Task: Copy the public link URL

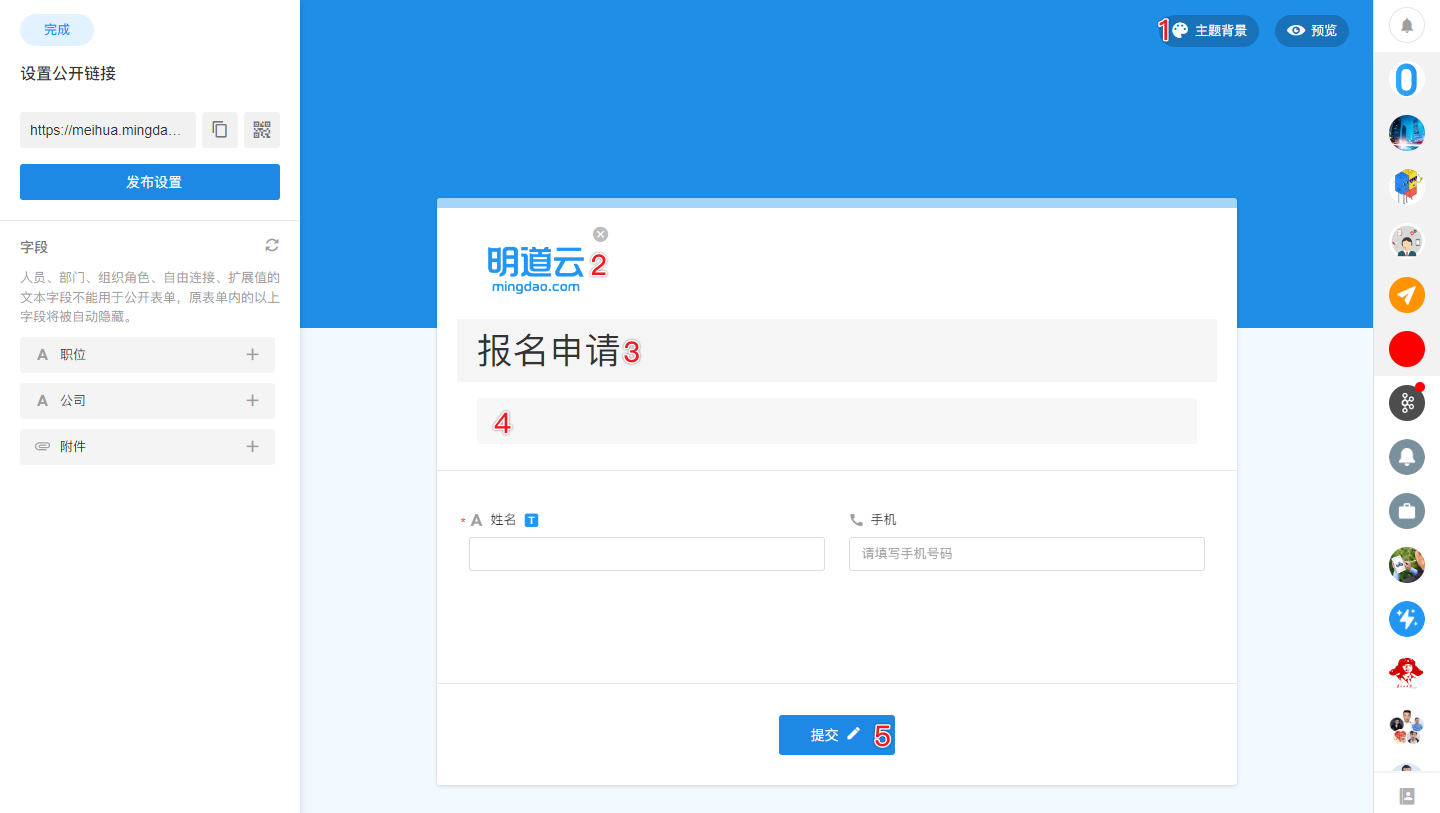Action: tap(220, 130)
